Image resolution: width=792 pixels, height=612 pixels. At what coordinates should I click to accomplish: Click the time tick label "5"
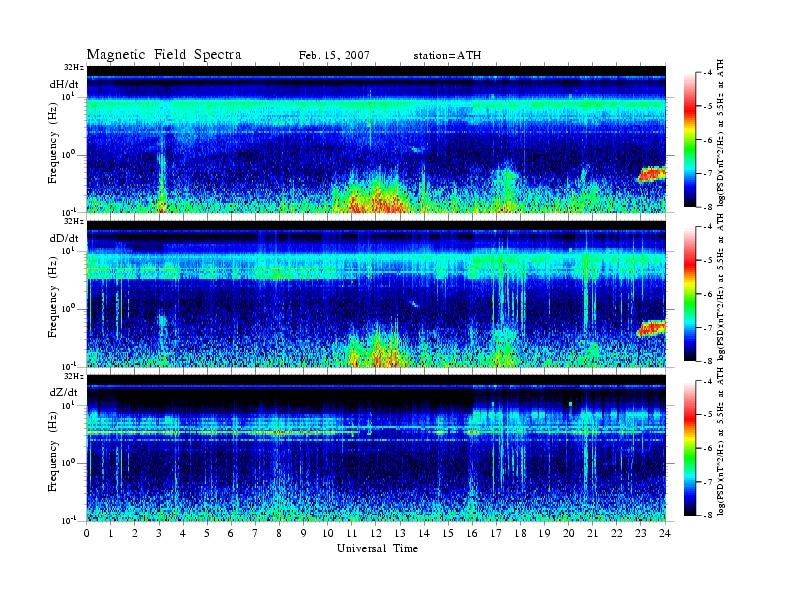click(207, 533)
